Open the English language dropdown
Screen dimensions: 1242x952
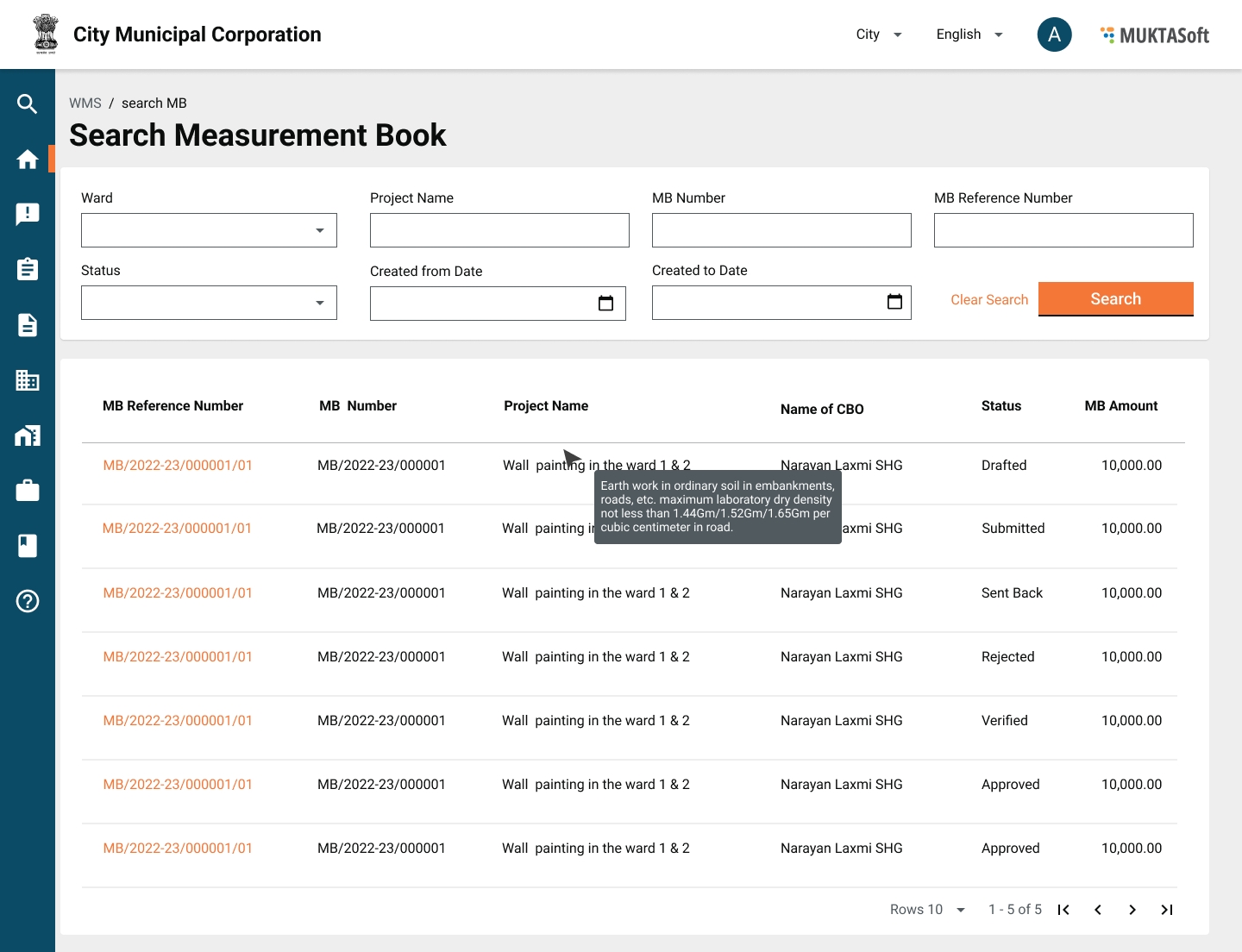pyautogui.click(x=969, y=34)
